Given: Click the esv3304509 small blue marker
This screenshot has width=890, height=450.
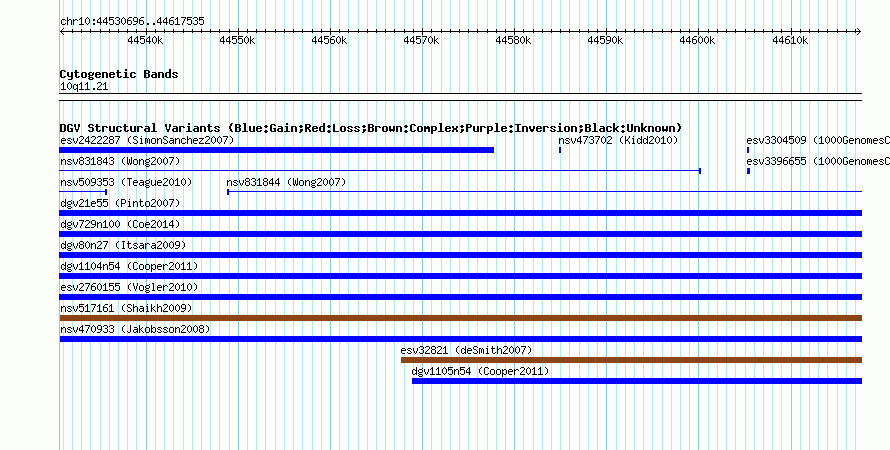Looking at the screenshot, I should [x=748, y=150].
